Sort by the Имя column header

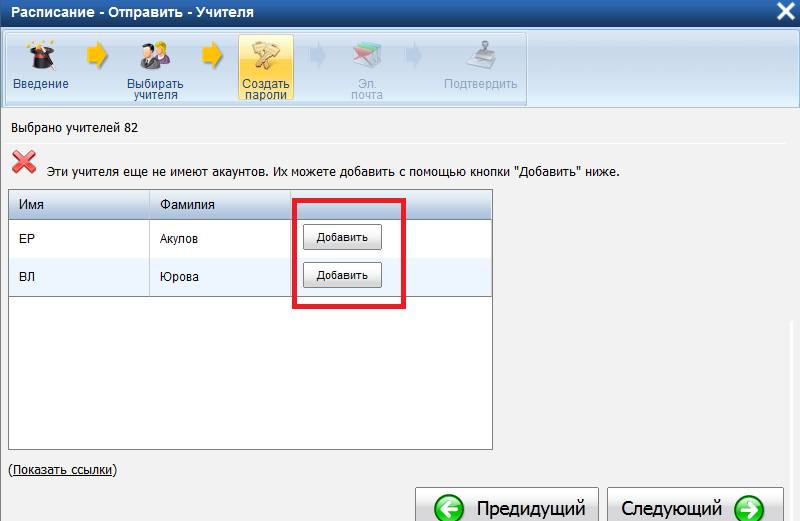coord(79,205)
